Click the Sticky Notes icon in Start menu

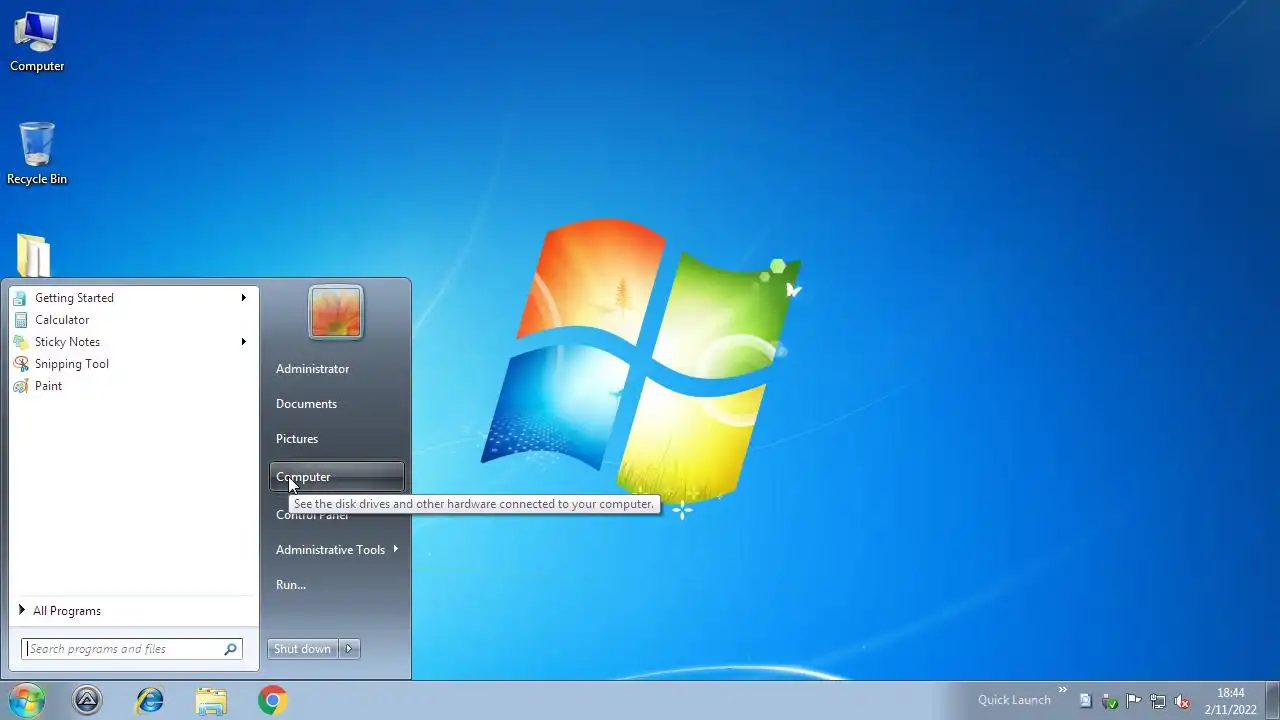click(x=20, y=342)
